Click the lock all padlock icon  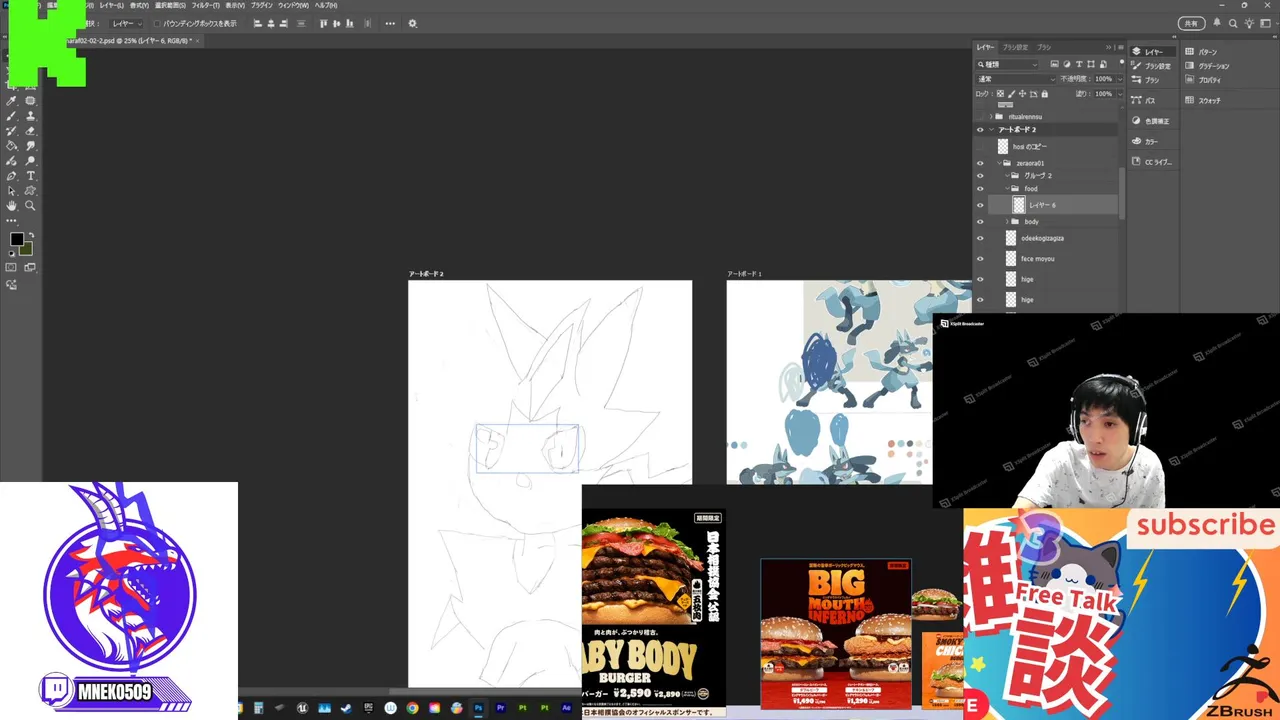pos(1045,94)
